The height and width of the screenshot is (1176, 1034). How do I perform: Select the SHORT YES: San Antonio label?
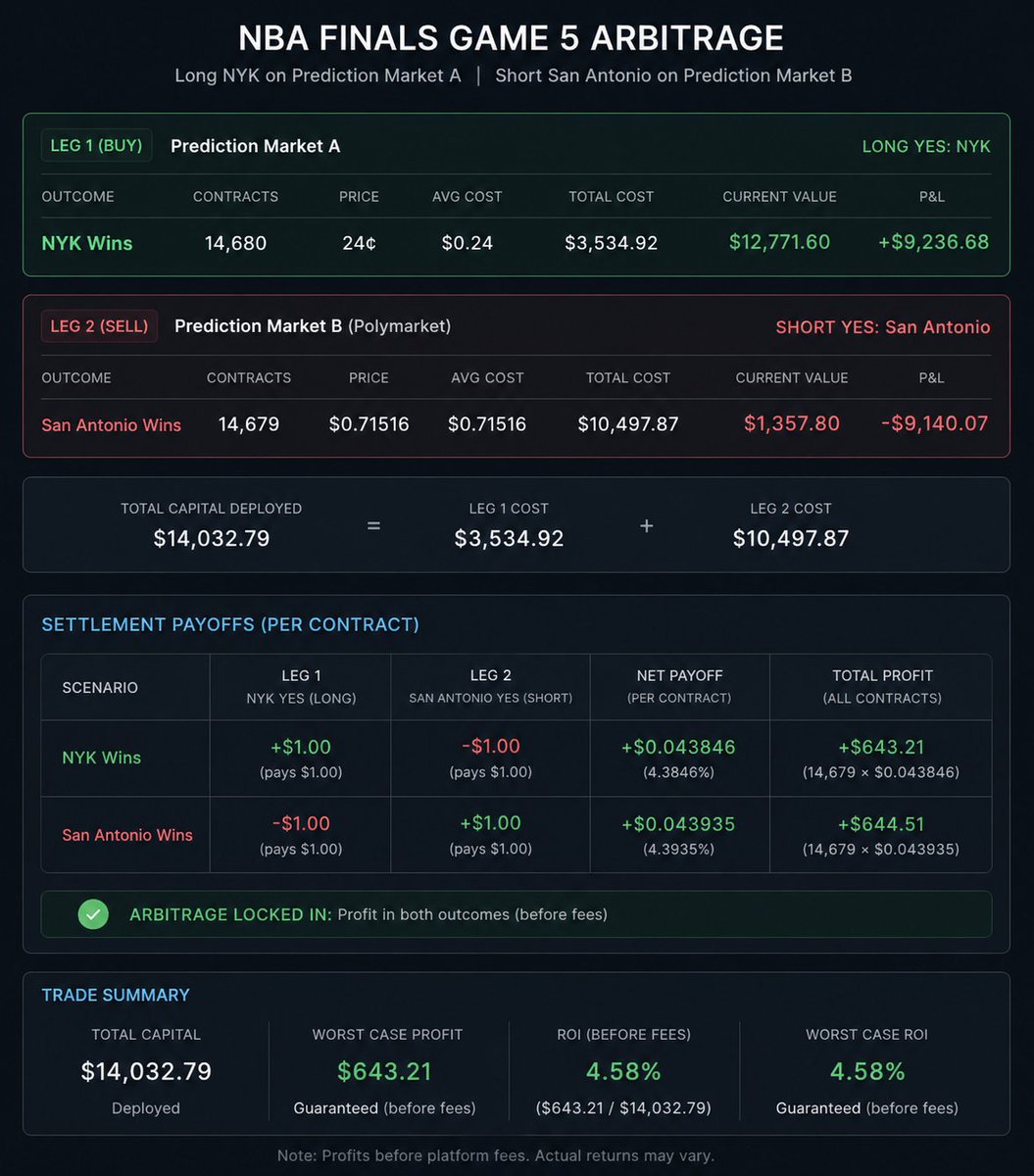pyautogui.click(x=883, y=326)
